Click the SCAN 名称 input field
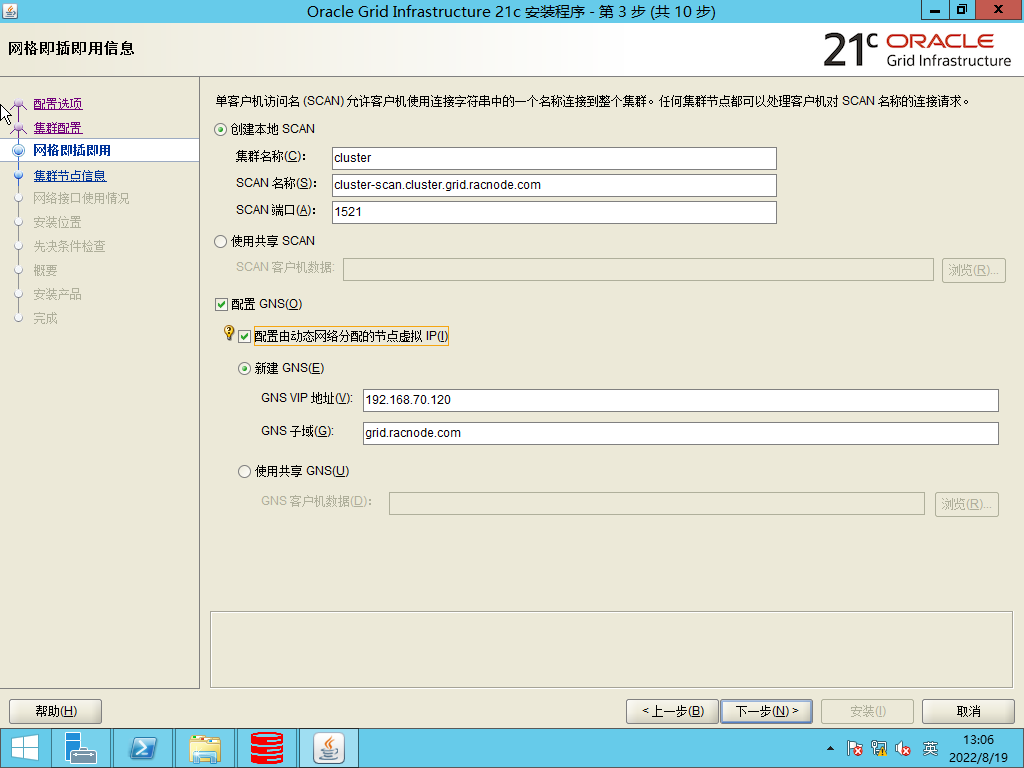The image size is (1024, 768). [x=554, y=185]
